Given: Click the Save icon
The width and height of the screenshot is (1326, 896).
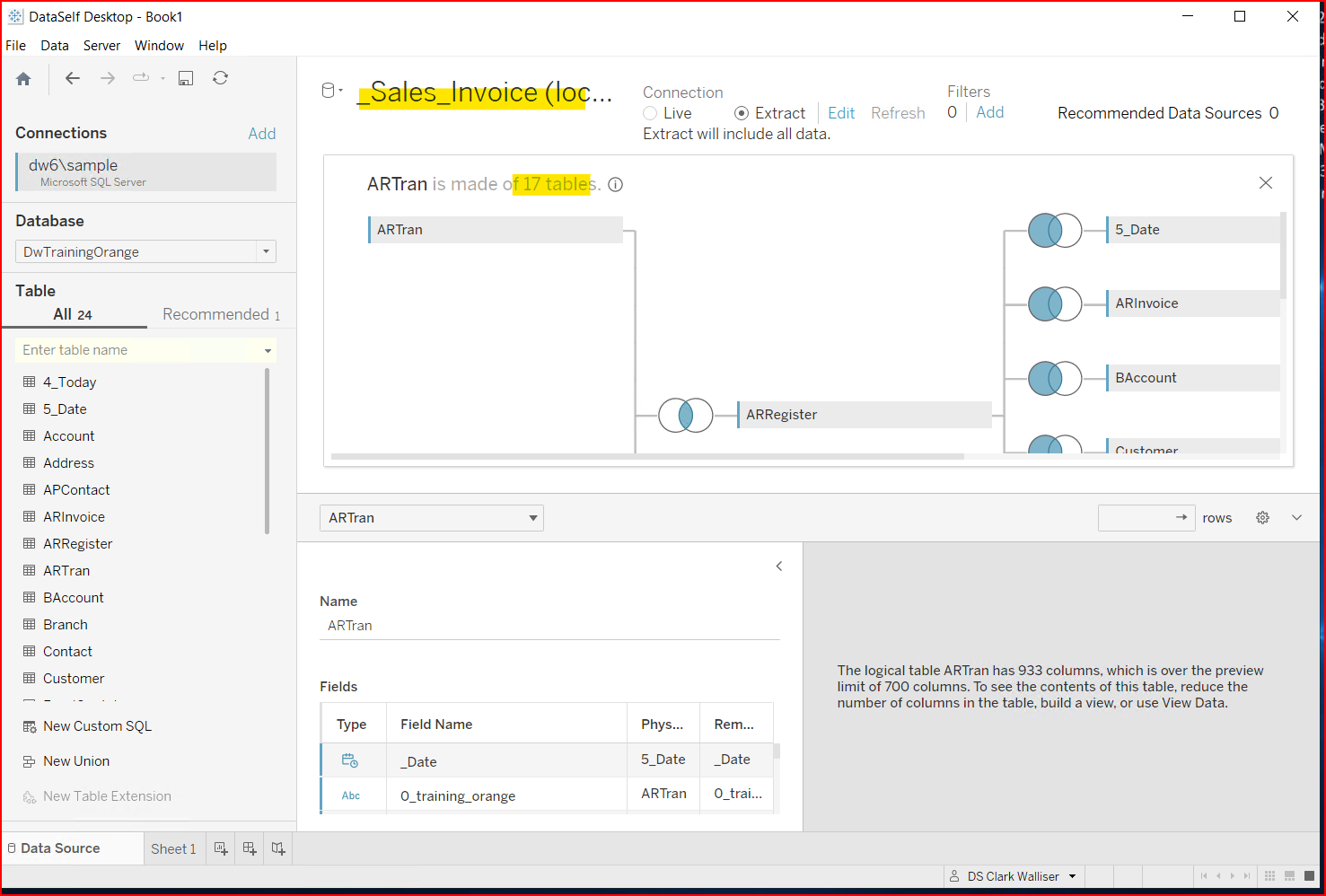Looking at the screenshot, I should click(185, 78).
